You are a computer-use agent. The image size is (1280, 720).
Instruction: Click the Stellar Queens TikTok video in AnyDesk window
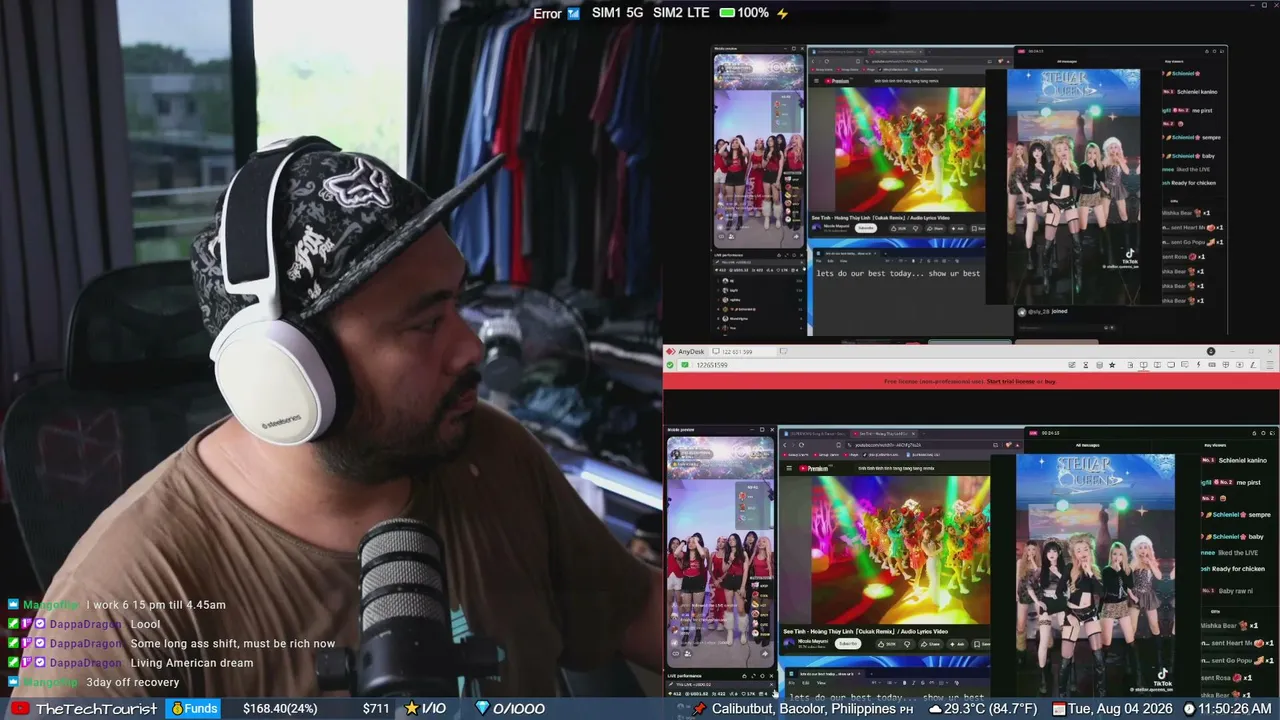[1096, 575]
